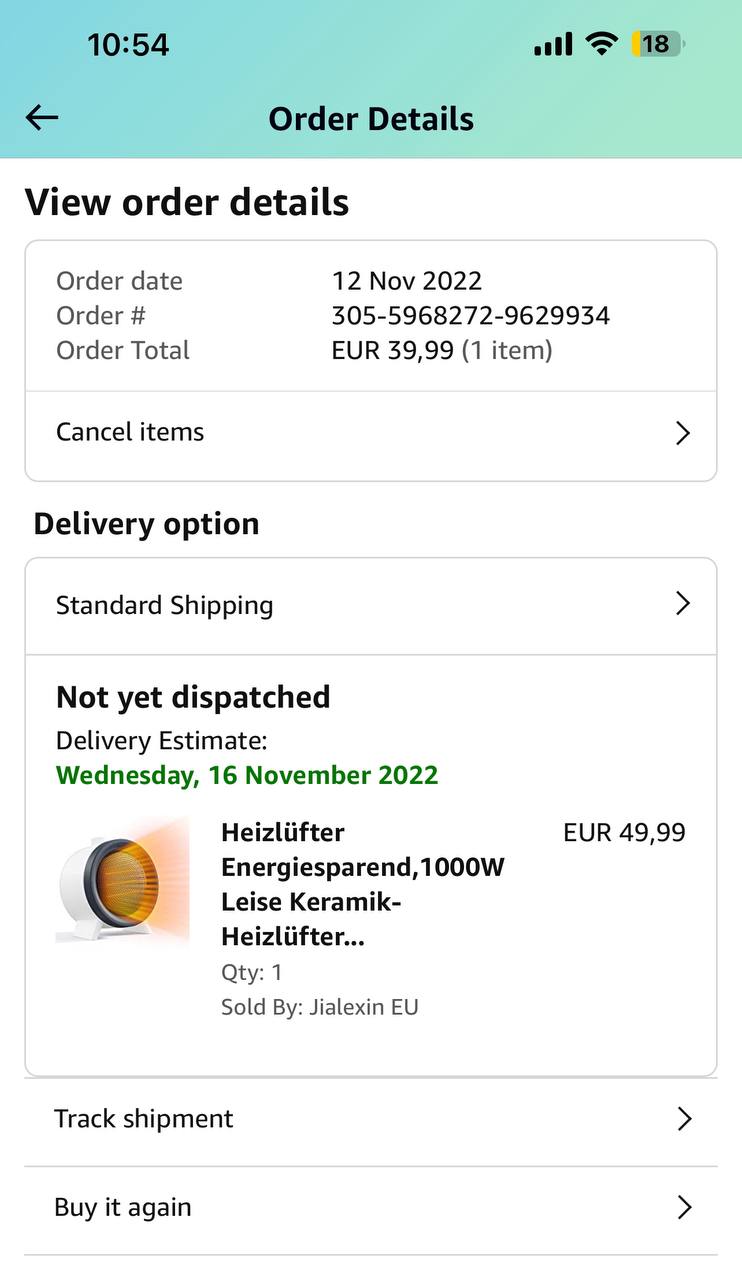Image resolution: width=742 pixels, height=1280 pixels.
Task: Select Standard Shipping delivery option
Action: pos(165,605)
